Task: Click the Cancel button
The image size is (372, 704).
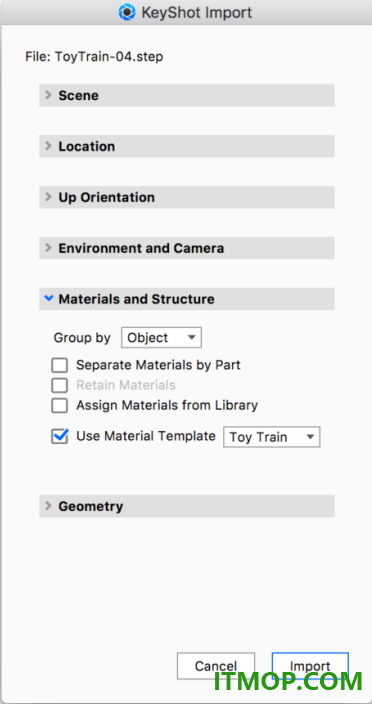Action: coord(216,666)
